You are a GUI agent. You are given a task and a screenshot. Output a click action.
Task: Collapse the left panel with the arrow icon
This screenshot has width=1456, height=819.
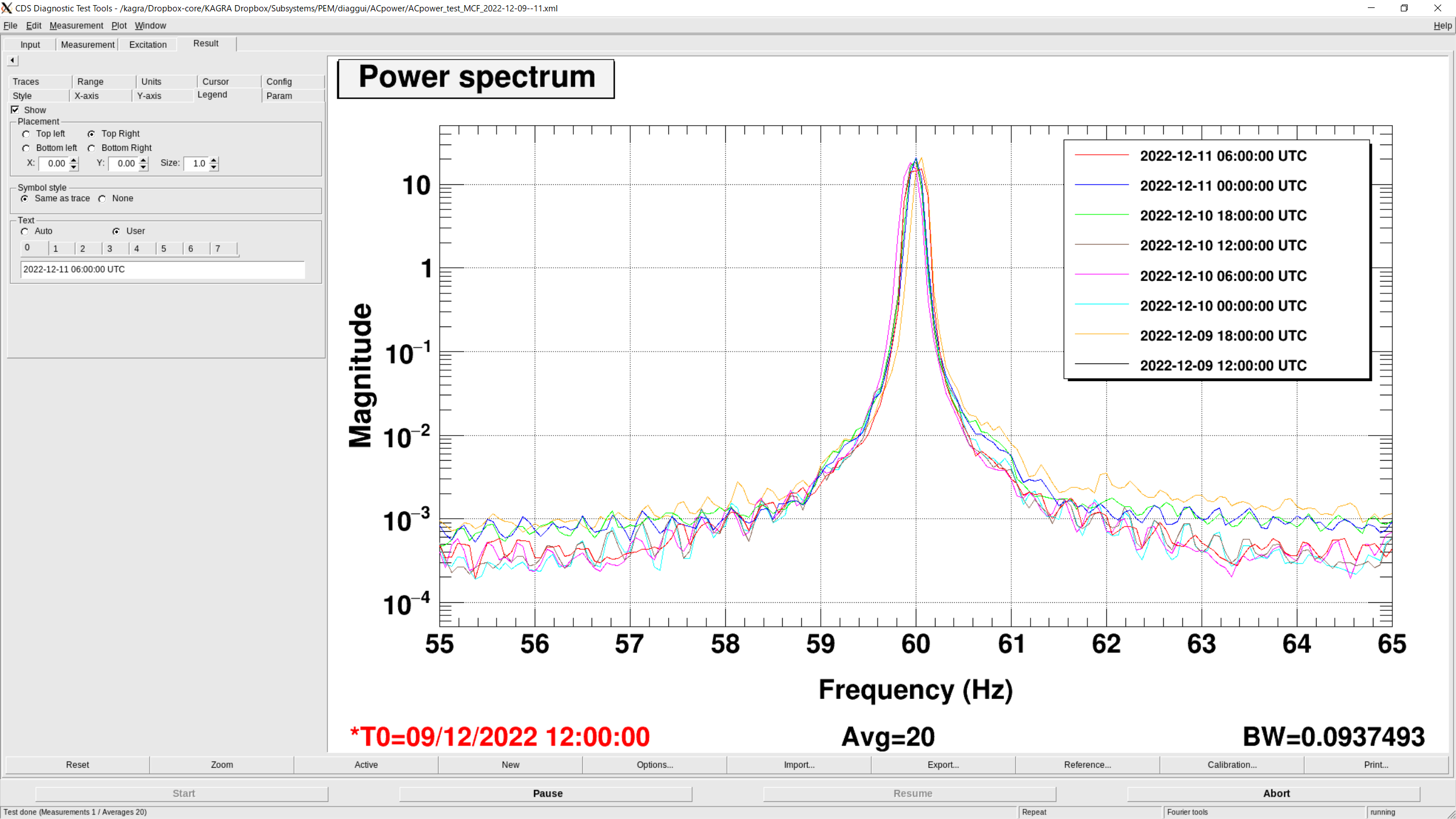pos(13,60)
